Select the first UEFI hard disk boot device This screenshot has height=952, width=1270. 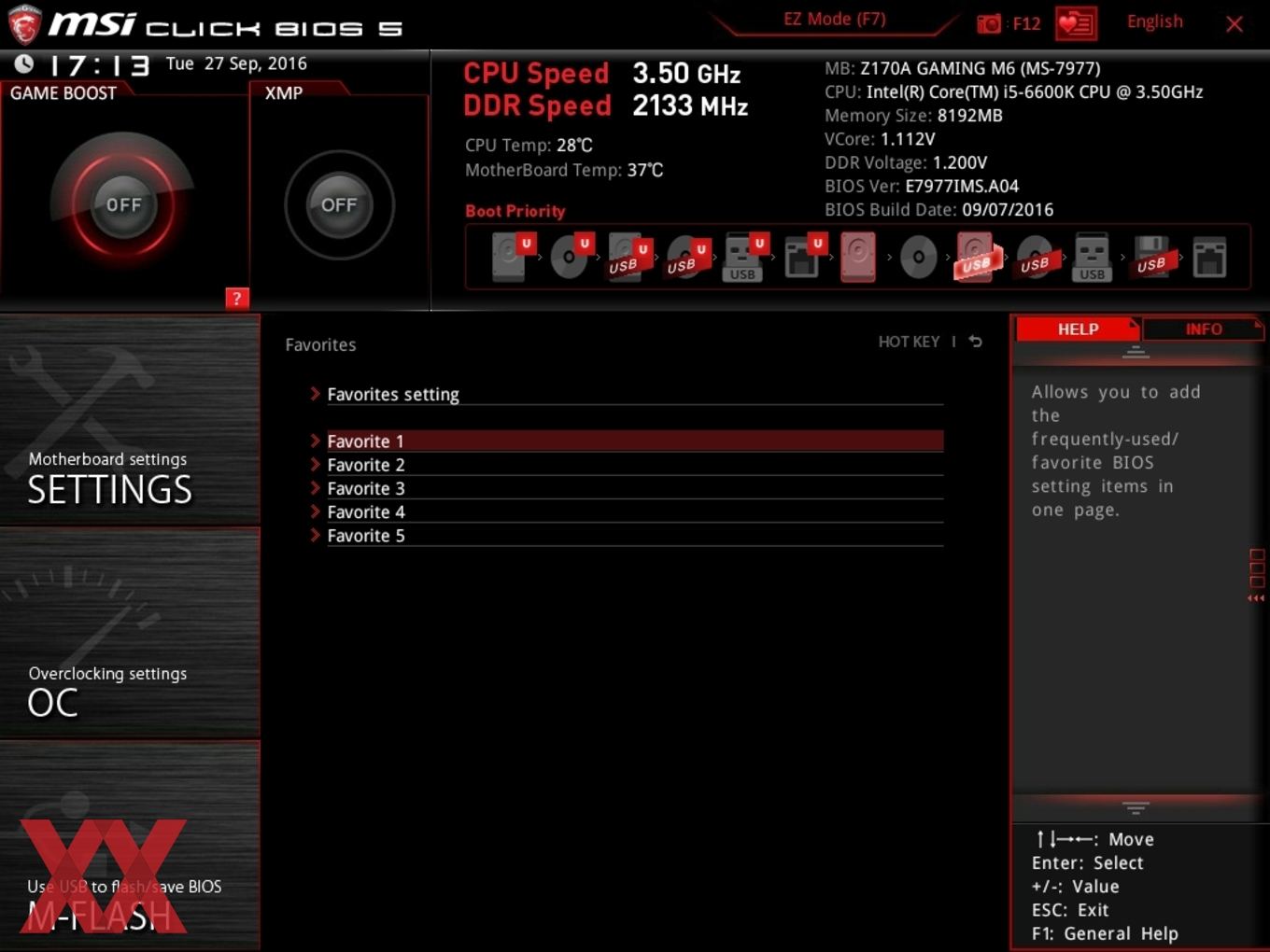tap(512, 257)
